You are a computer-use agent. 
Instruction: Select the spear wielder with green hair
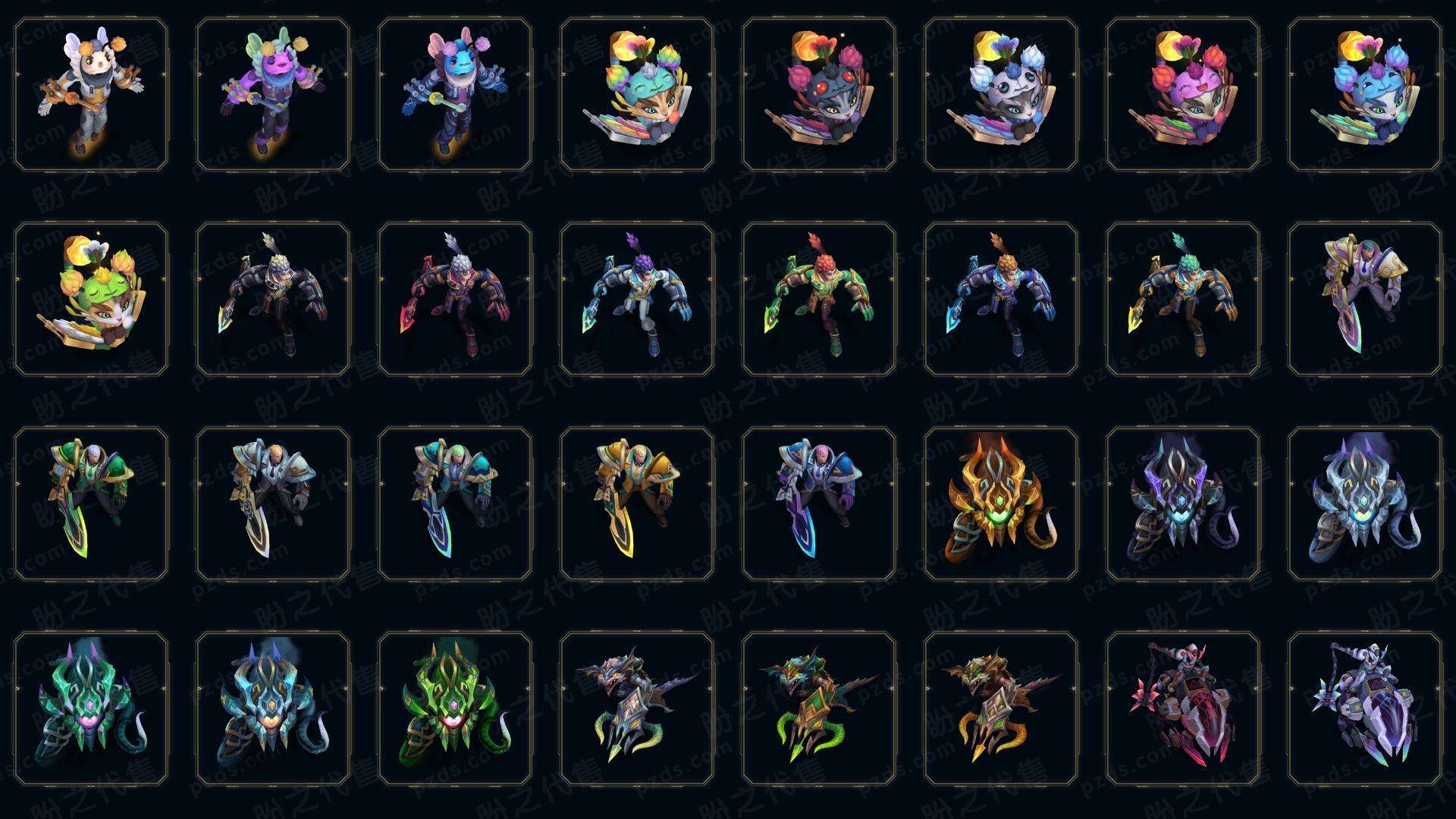pos(1183,299)
